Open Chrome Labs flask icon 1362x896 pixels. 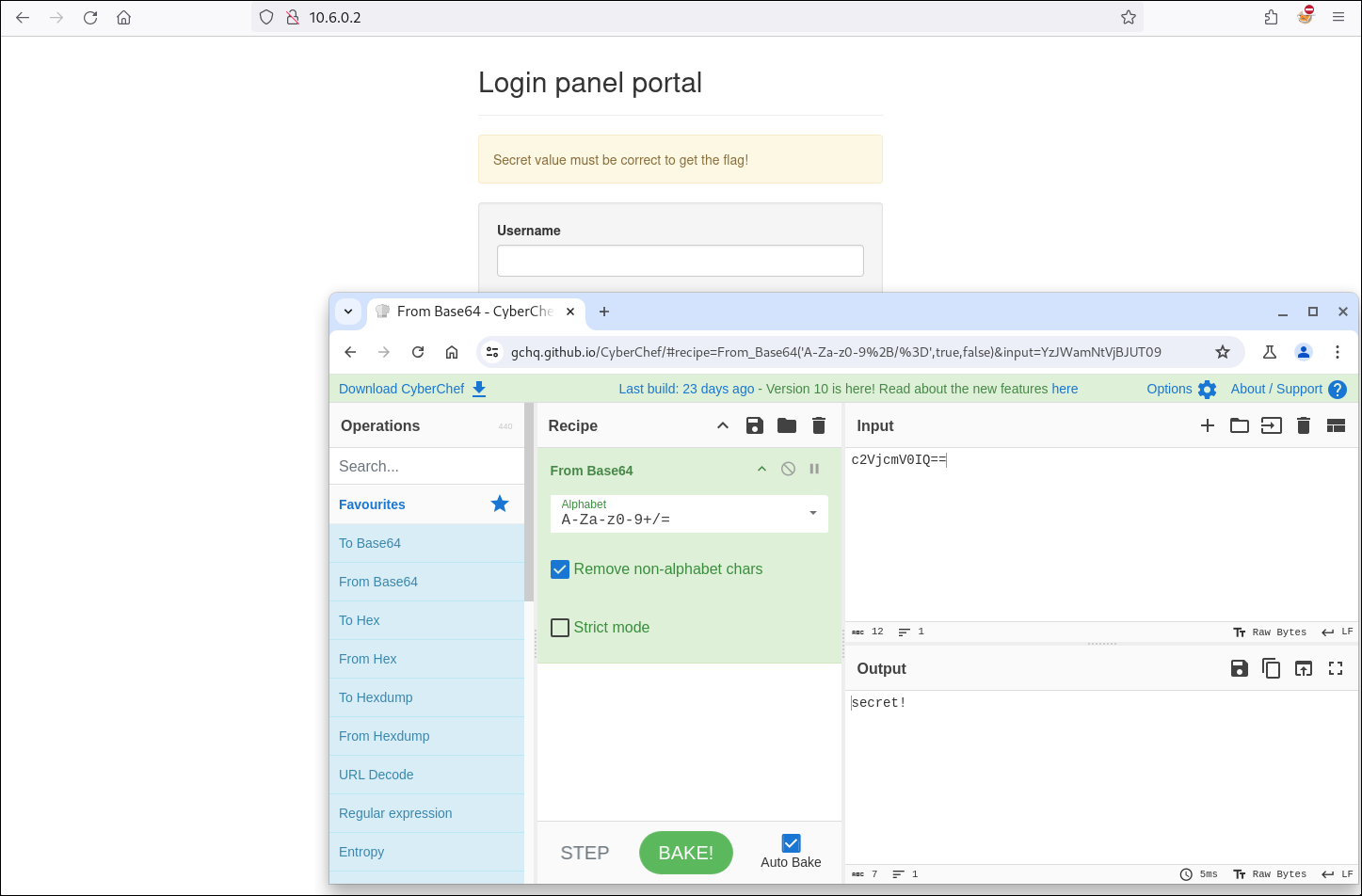coord(1270,352)
